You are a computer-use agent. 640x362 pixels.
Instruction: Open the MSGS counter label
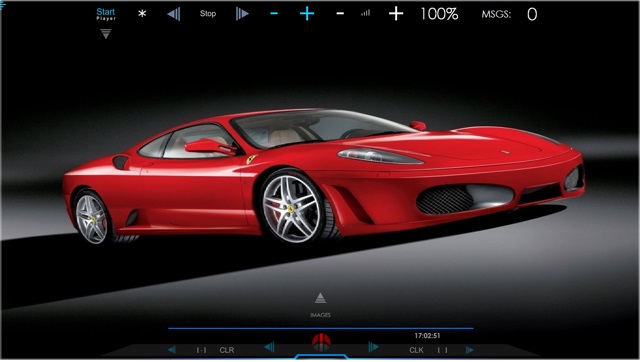pyautogui.click(x=496, y=15)
